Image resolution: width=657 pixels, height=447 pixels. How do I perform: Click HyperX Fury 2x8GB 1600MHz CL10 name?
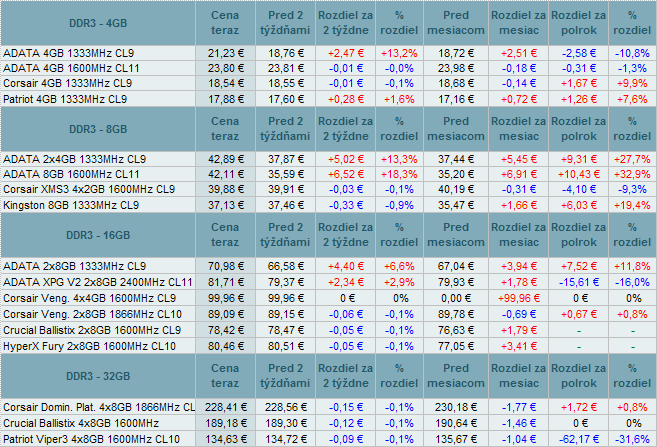point(89,346)
